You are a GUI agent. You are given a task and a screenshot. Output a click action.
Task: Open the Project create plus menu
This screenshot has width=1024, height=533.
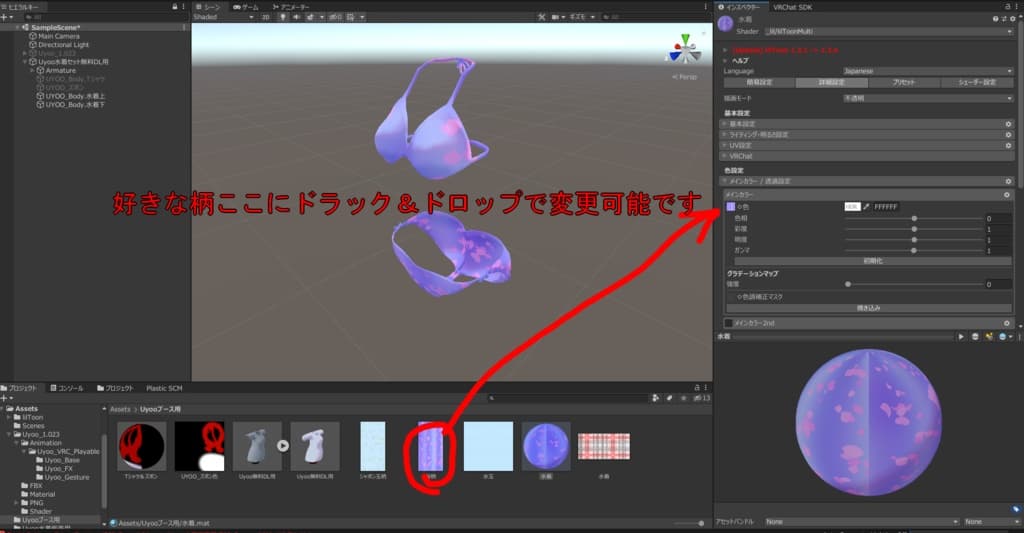(x=5, y=398)
